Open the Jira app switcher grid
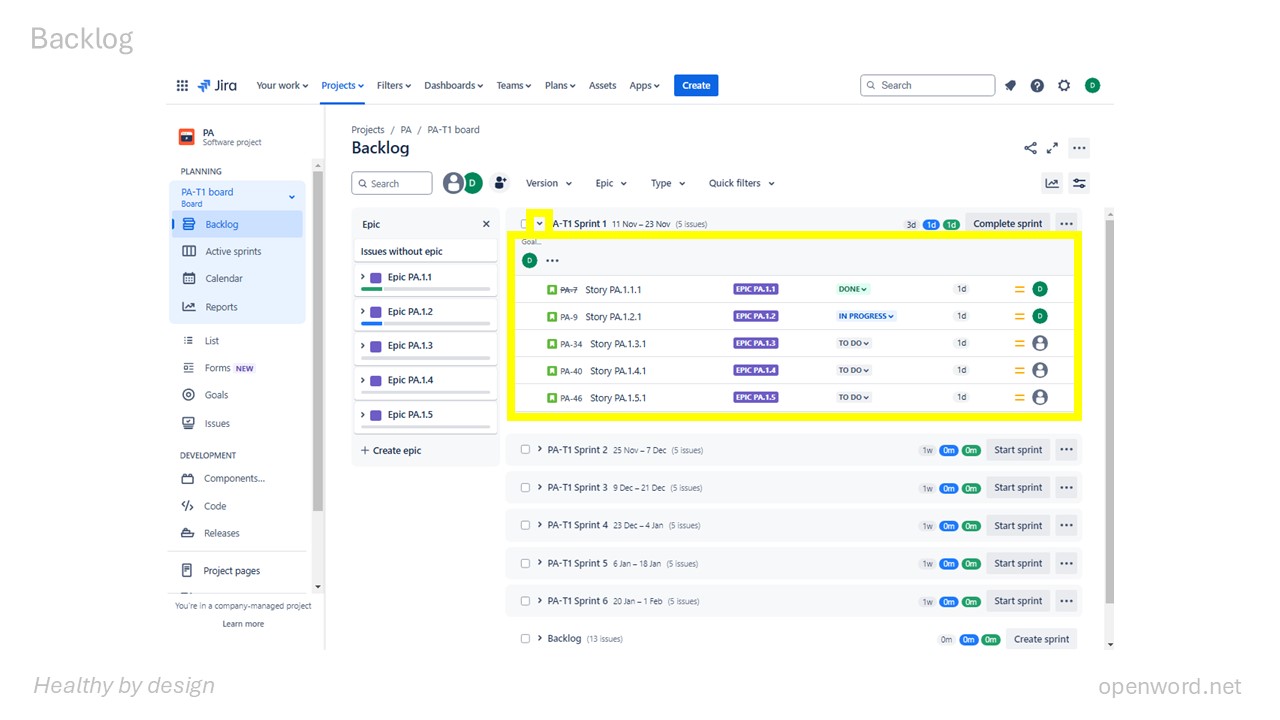This screenshot has height=720, width=1280. (182, 86)
